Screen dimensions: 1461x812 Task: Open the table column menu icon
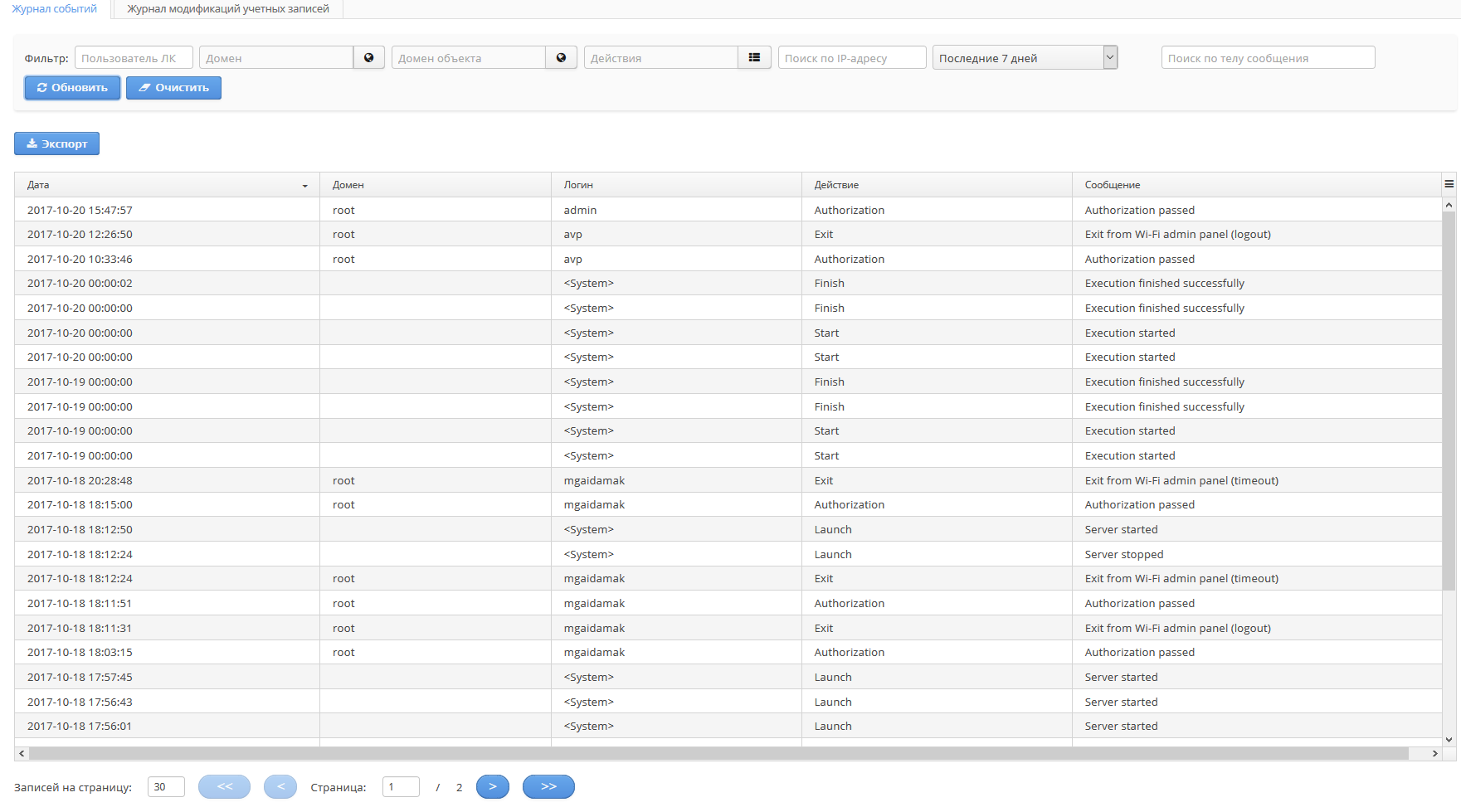pos(1449,184)
